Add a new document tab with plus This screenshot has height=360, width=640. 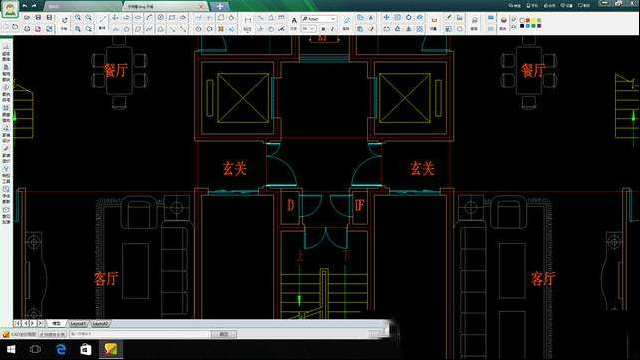[x=220, y=6]
